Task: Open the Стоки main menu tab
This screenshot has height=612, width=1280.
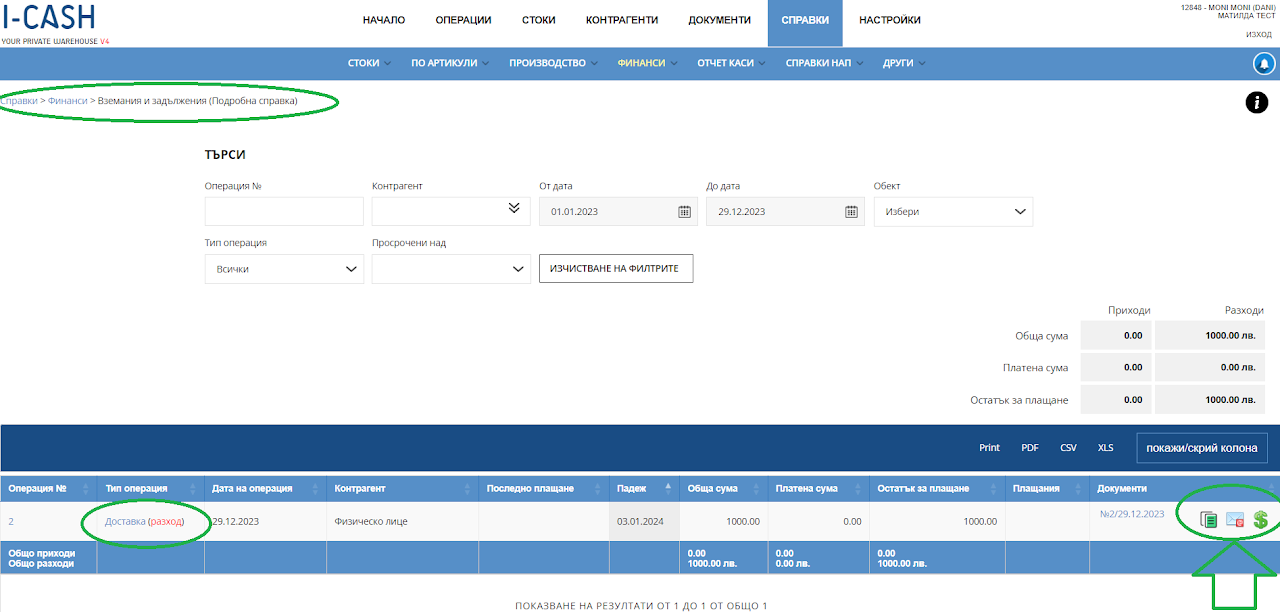Action: pos(539,20)
